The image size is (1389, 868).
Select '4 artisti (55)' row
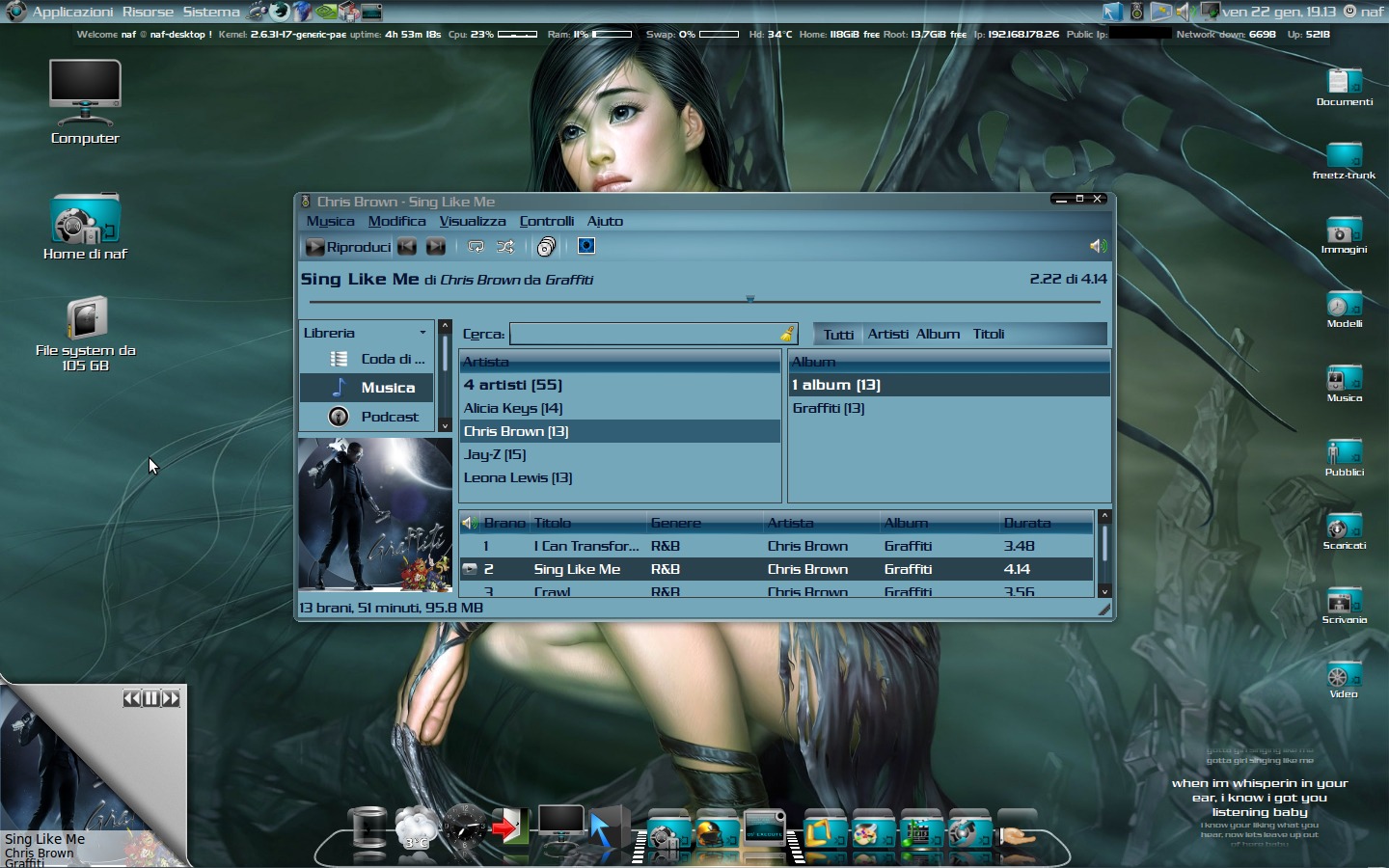[x=619, y=385]
